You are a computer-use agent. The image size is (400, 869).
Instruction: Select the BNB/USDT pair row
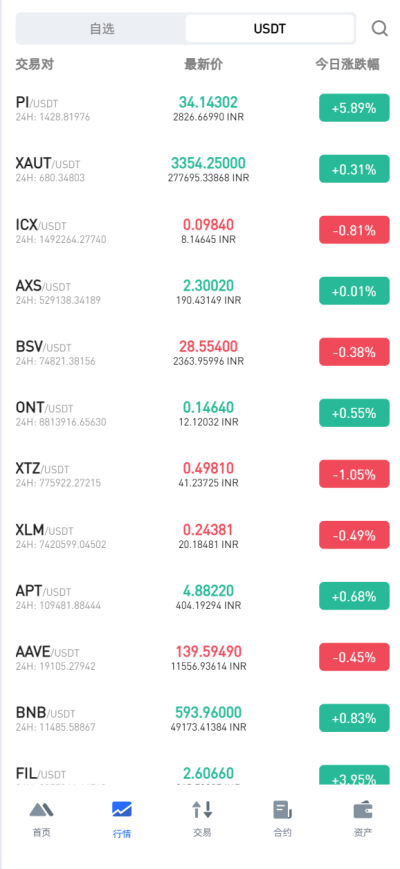pos(200,718)
